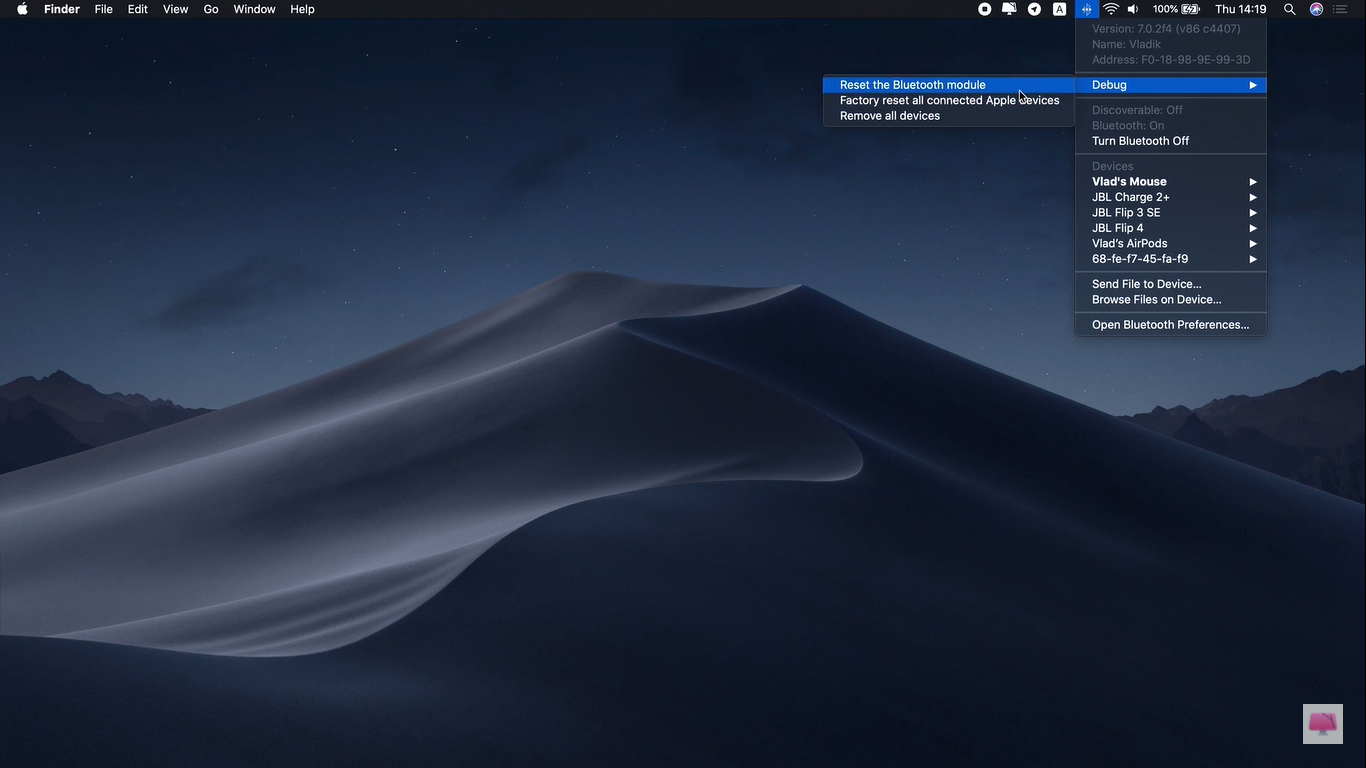
Task: Click the screen recording stop icon in menu bar
Action: [985, 9]
